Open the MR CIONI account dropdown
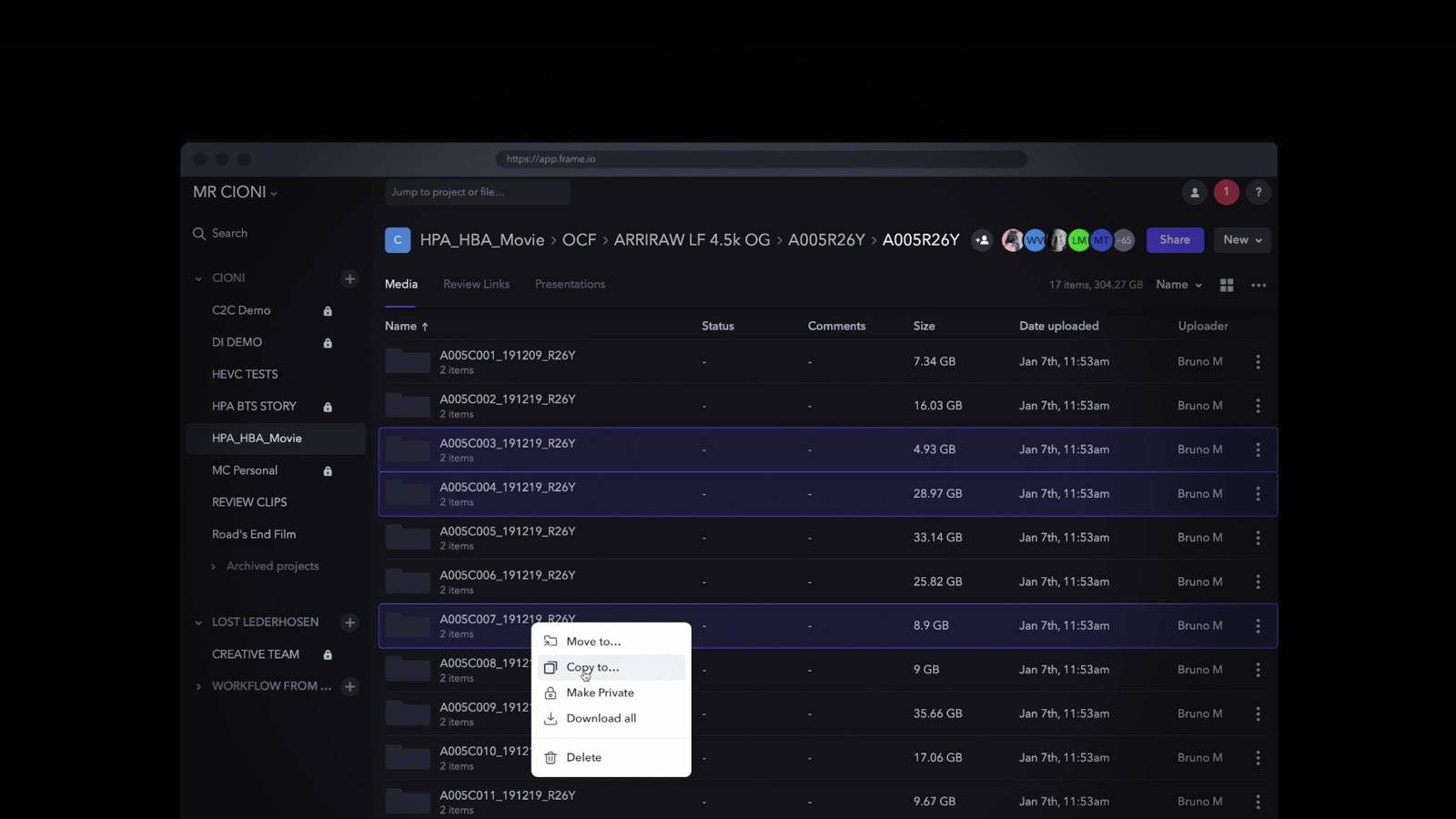Image resolution: width=1456 pixels, height=819 pixels. pos(235,192)
